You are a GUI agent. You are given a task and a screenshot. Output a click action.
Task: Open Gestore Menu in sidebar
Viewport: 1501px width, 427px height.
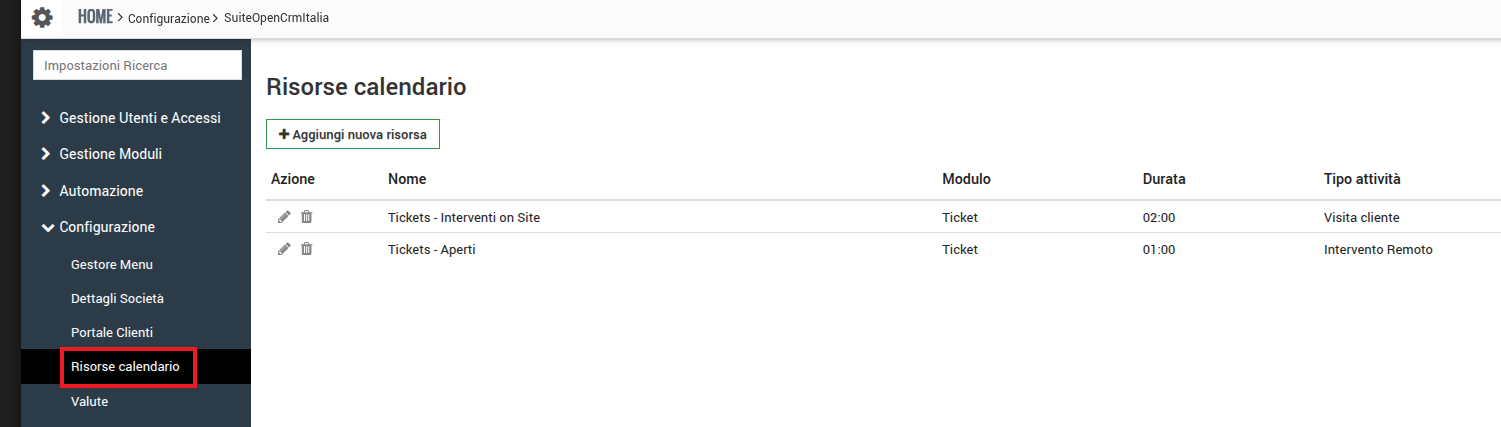(111, 265)
